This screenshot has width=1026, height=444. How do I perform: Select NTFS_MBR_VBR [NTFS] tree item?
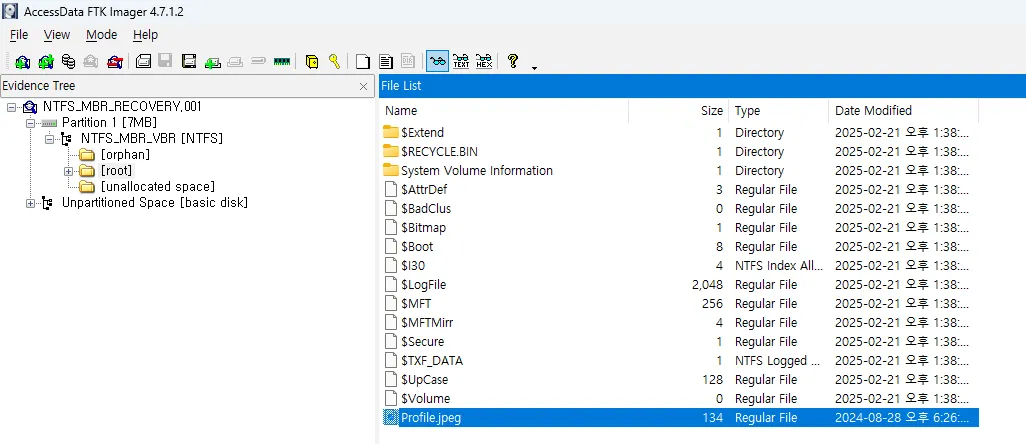click(x=152, y=139)
